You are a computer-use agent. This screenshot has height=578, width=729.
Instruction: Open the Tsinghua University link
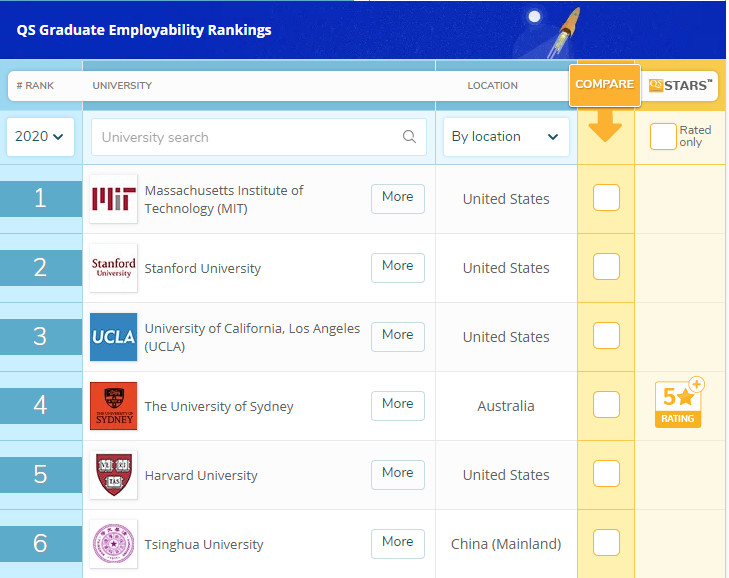[x=204, y=545]
